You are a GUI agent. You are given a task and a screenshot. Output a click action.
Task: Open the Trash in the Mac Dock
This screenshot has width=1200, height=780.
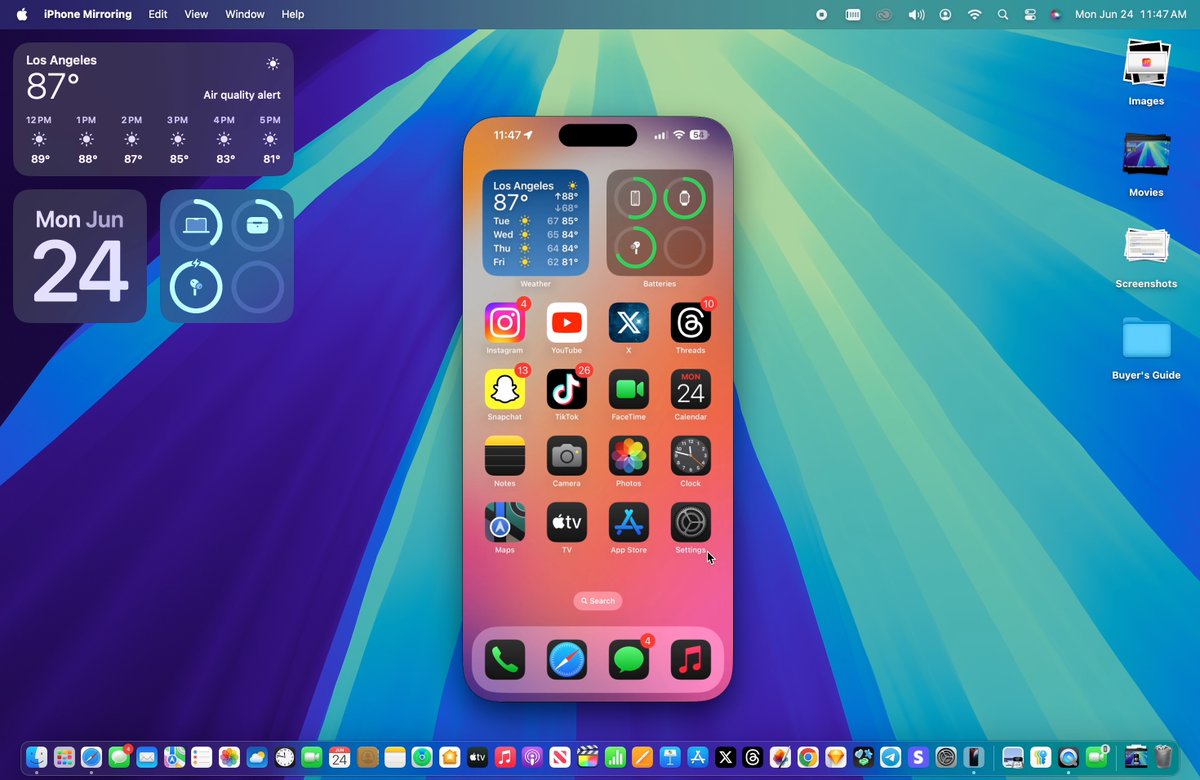pyautogui.click(x=1163, y=757)
